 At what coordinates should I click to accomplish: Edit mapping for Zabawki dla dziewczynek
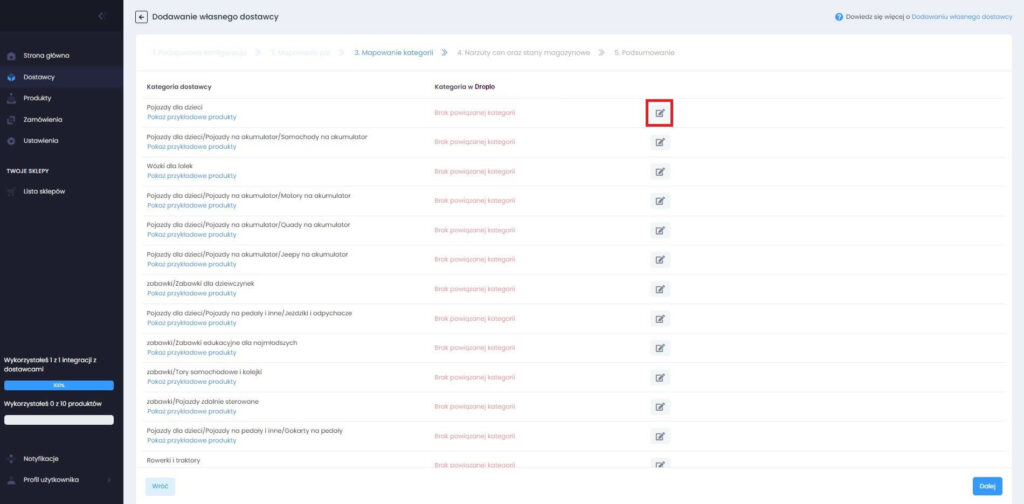coord(660,289)
